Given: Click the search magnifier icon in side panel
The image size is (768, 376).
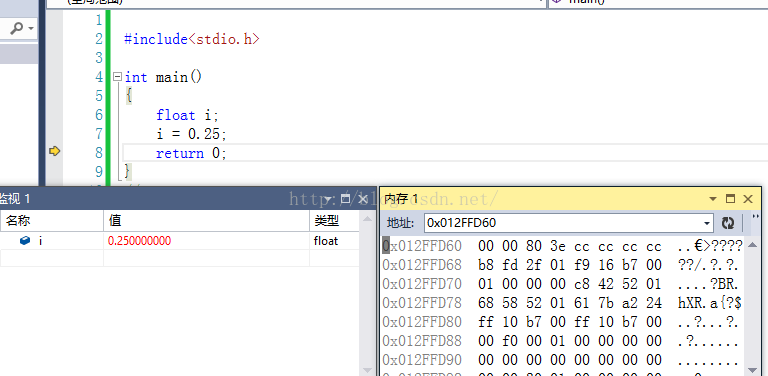Looking at the screenshot, I should [16, 29].
